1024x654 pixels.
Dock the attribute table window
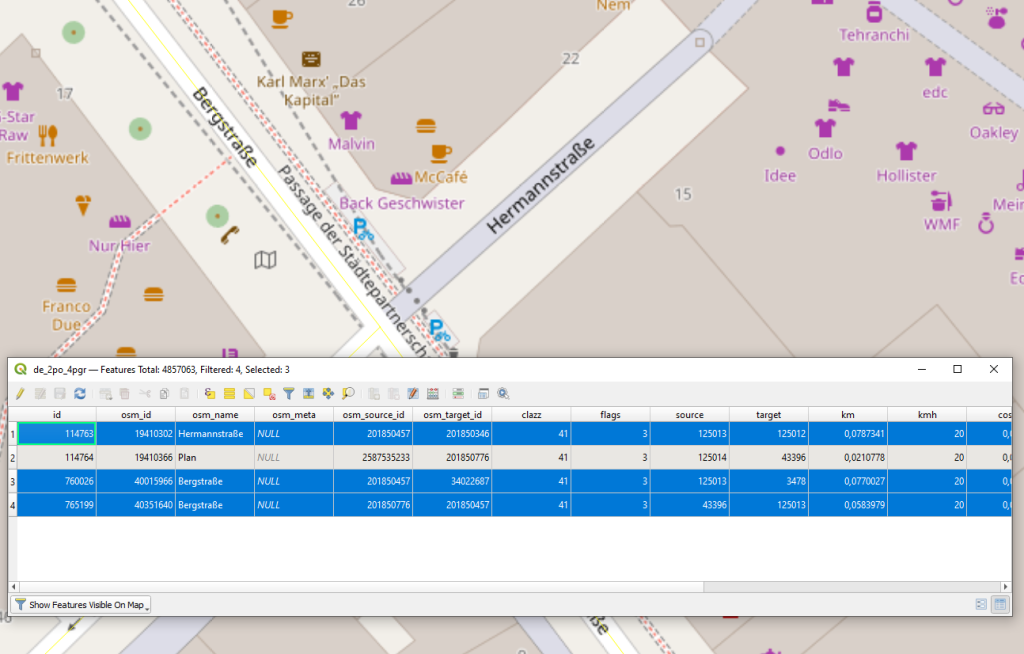click(483, 394)
